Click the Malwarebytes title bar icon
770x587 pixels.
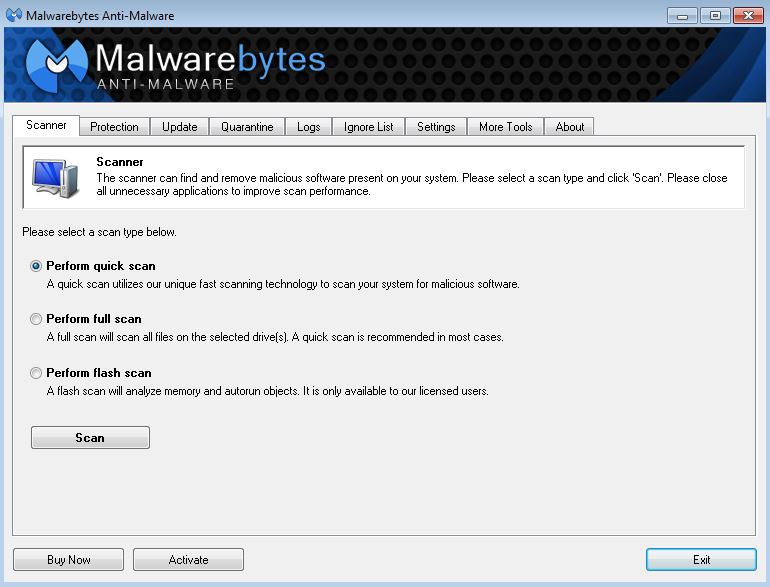[x=14, y=15]
